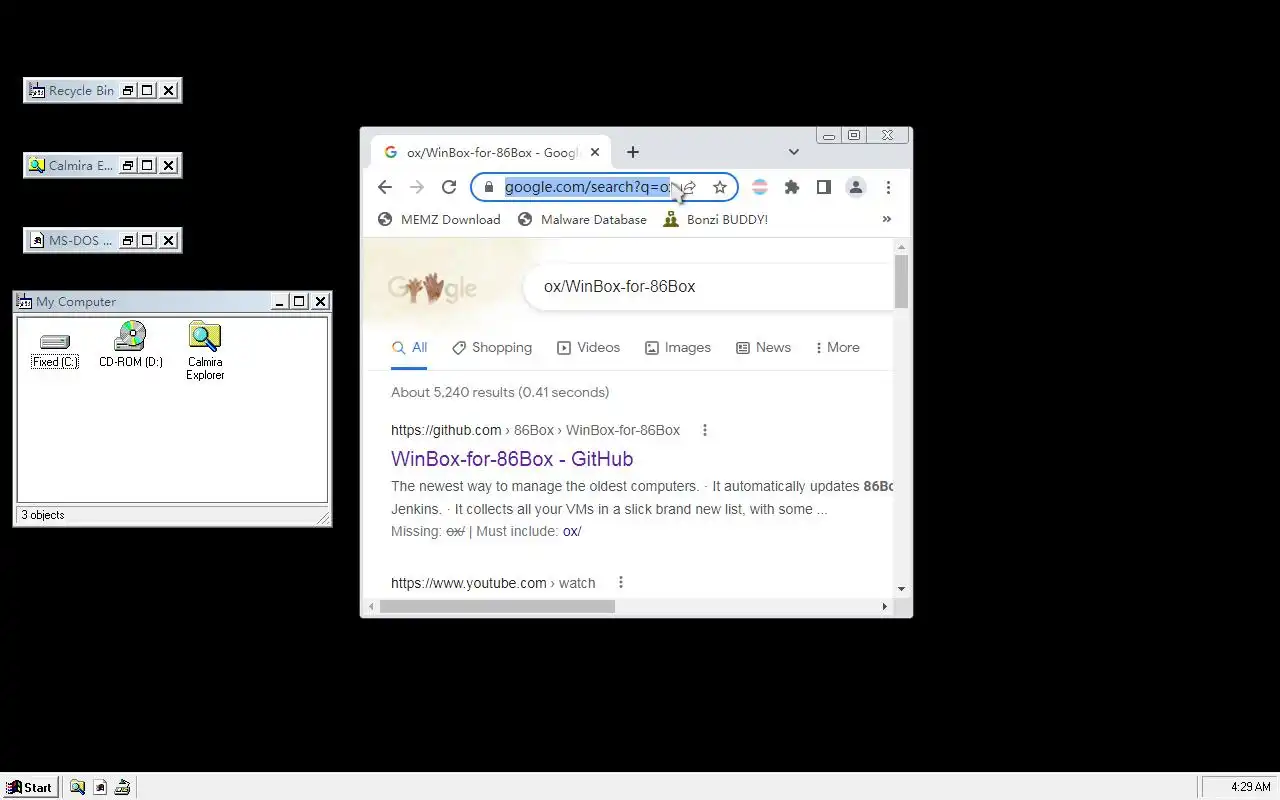Image resolution: width=1280 pixels, height=800 pixels.
Task: Click the minimized Recycle Bin title bar
Action: [x=81, y=90]
